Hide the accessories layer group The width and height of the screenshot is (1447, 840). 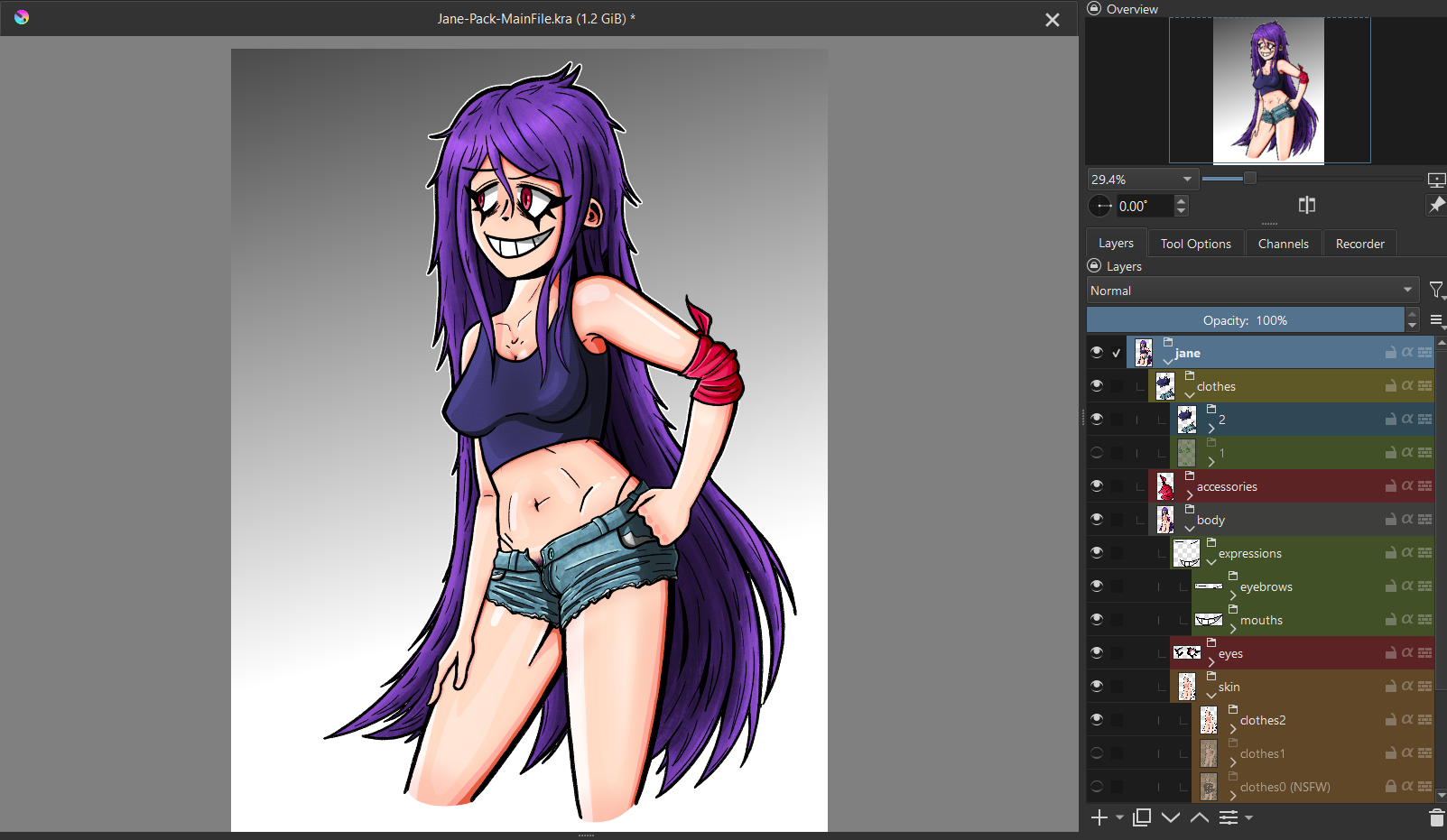(1097, 485)
